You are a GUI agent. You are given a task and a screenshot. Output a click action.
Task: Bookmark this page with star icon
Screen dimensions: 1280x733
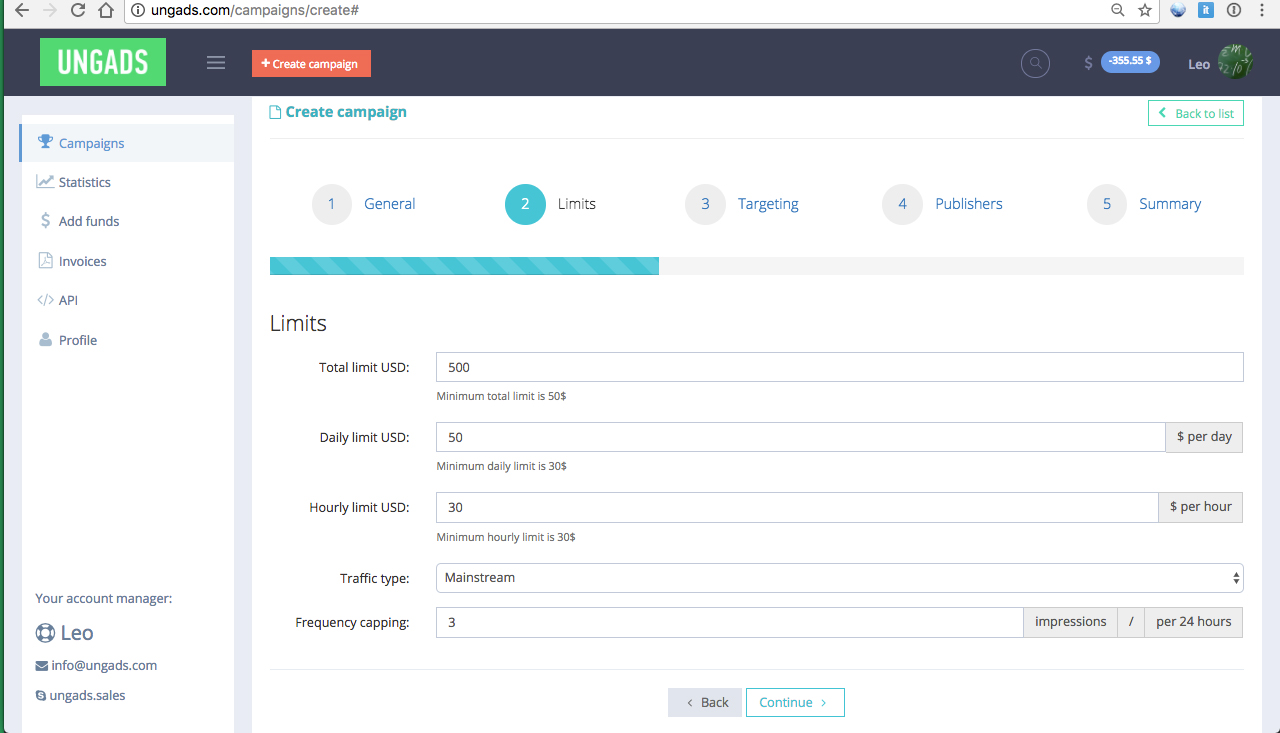click(x=1145, y=10)
